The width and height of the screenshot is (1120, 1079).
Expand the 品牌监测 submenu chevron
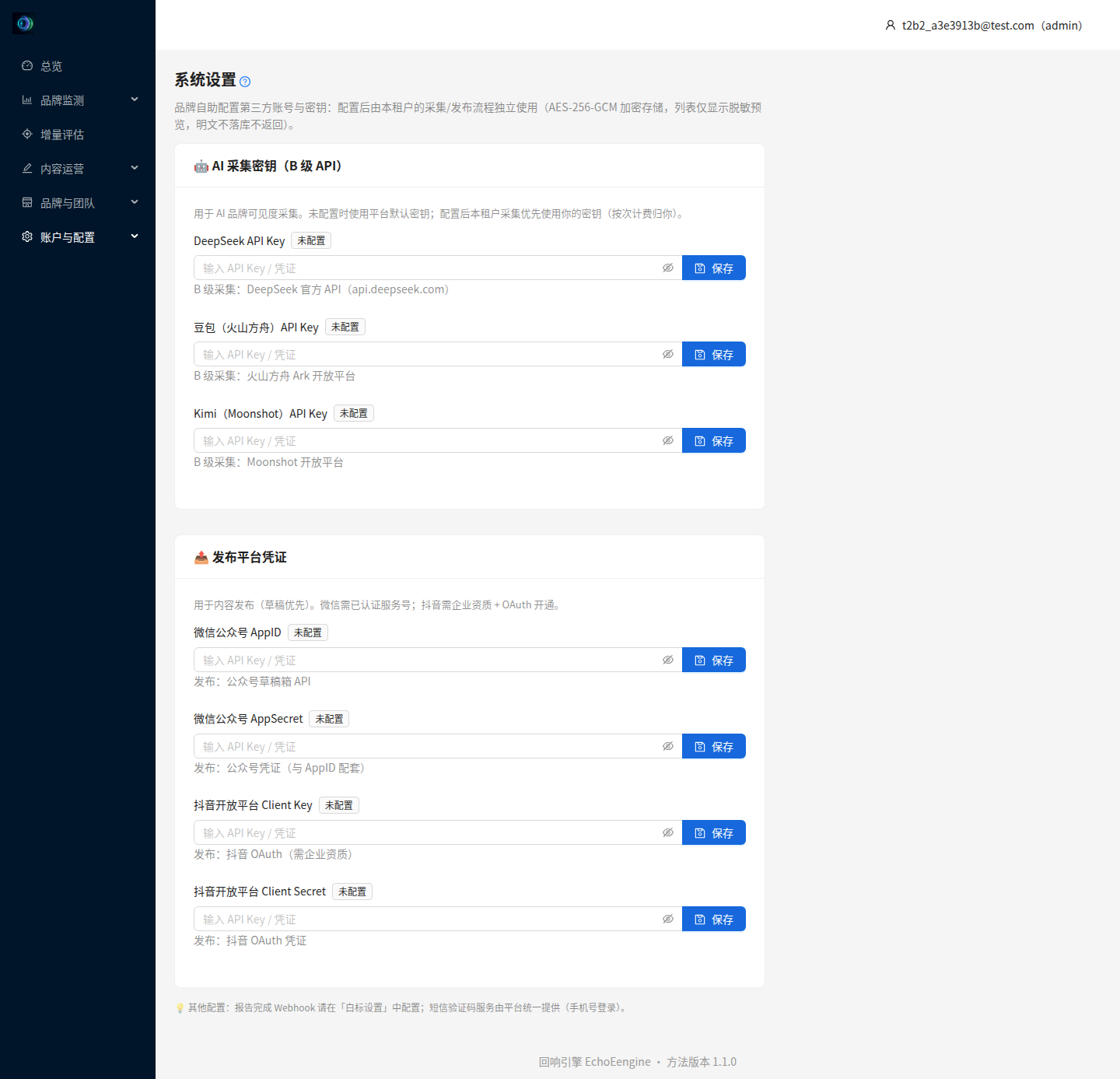pos(135,100)
